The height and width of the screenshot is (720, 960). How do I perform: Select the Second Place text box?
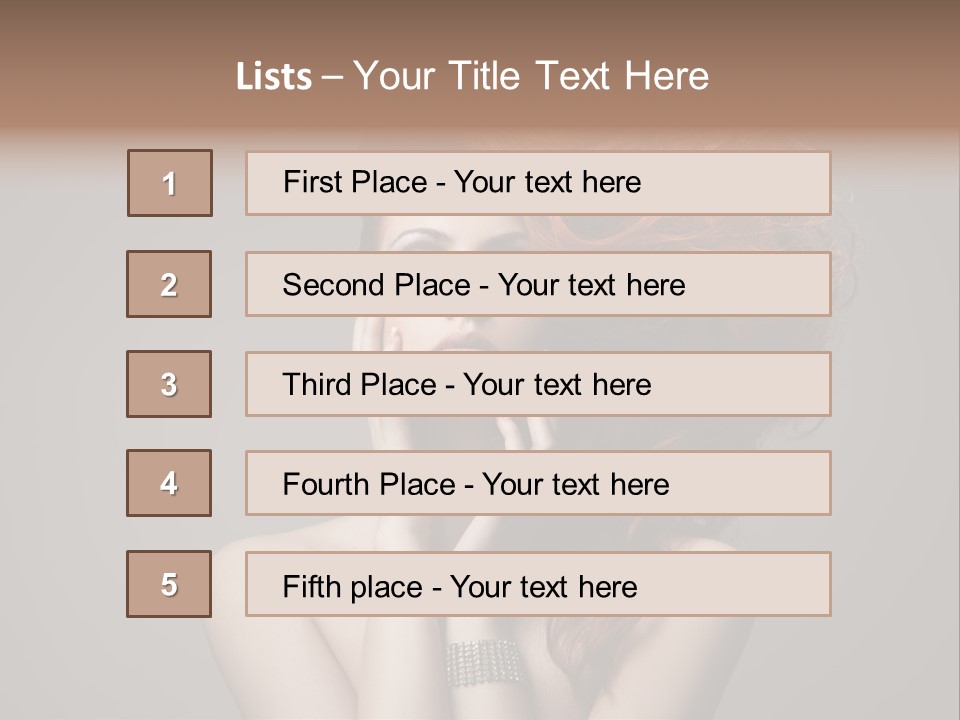point(538,284)
